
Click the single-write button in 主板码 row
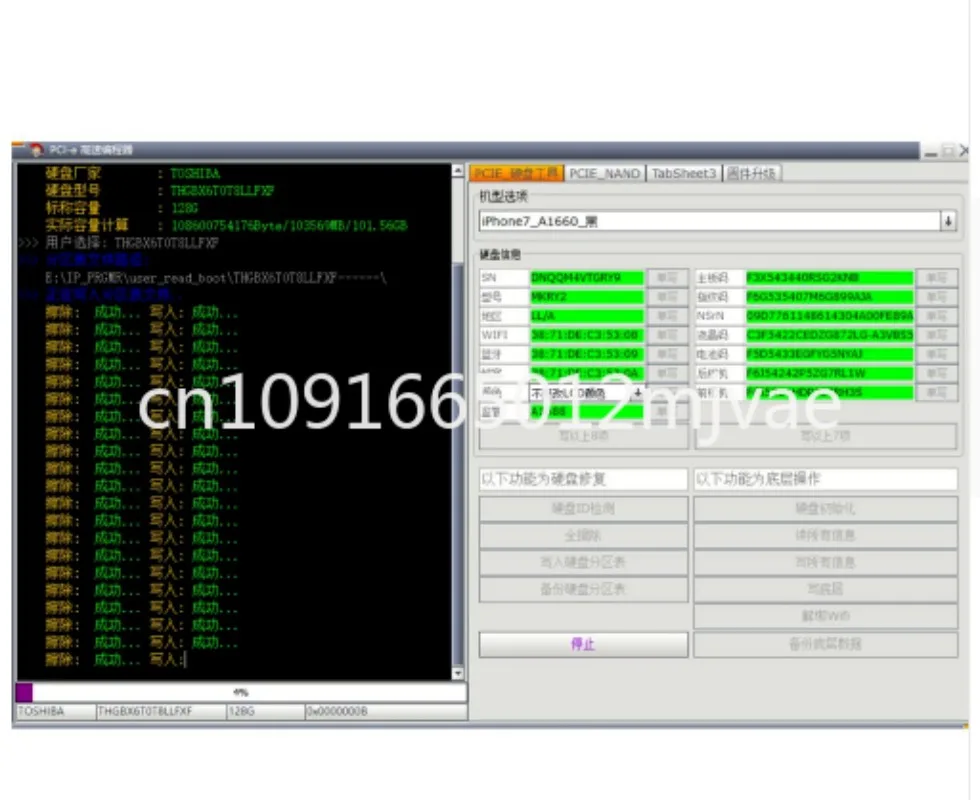936,278
